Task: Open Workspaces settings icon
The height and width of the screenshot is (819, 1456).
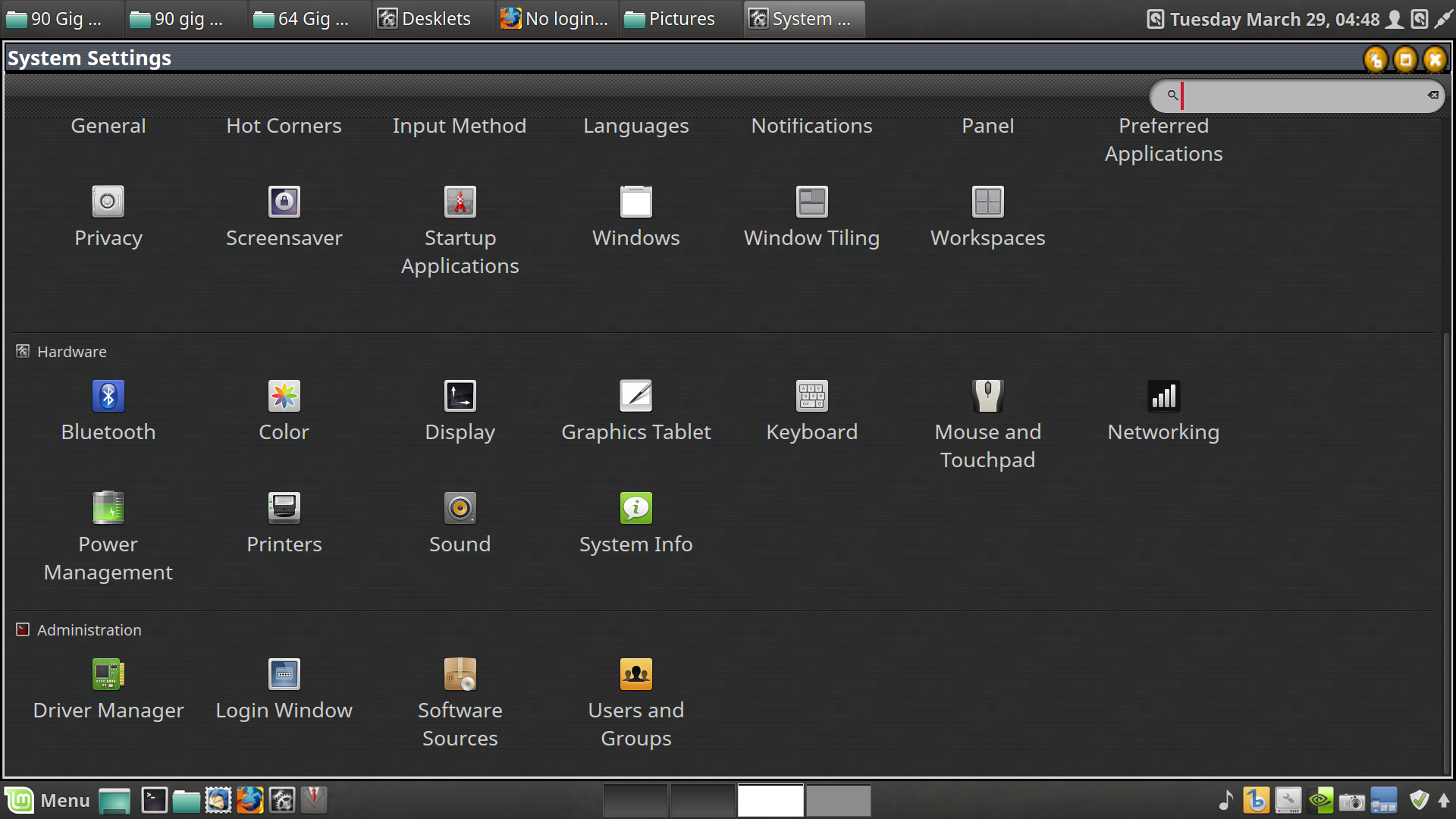Action: coord(988,202)
